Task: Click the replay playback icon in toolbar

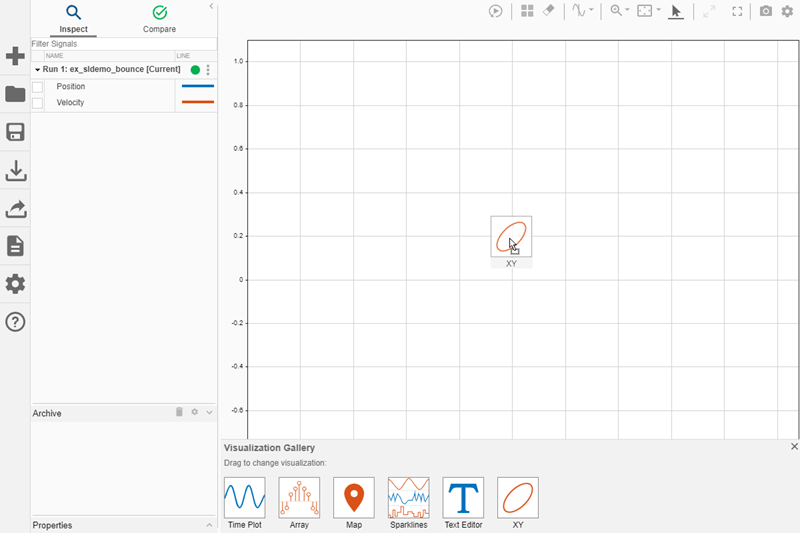Action: pos(495,11)
